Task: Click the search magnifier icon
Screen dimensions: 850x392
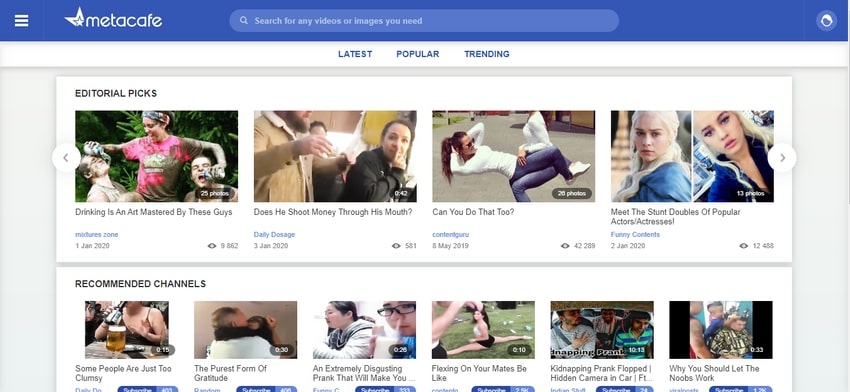Action: [x=244, y=20]
